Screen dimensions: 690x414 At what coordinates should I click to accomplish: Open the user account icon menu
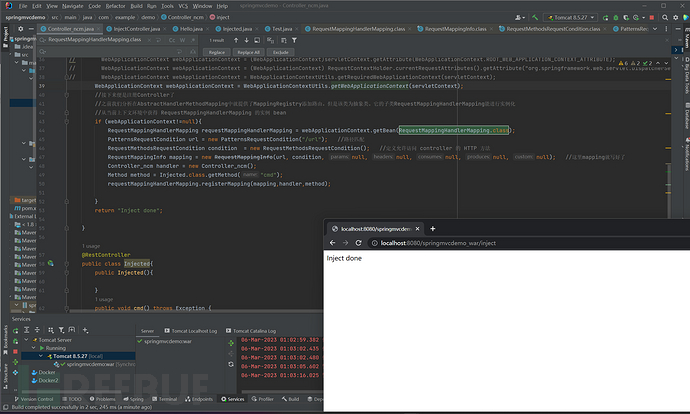pyautogui.click(x=520, y=18)
